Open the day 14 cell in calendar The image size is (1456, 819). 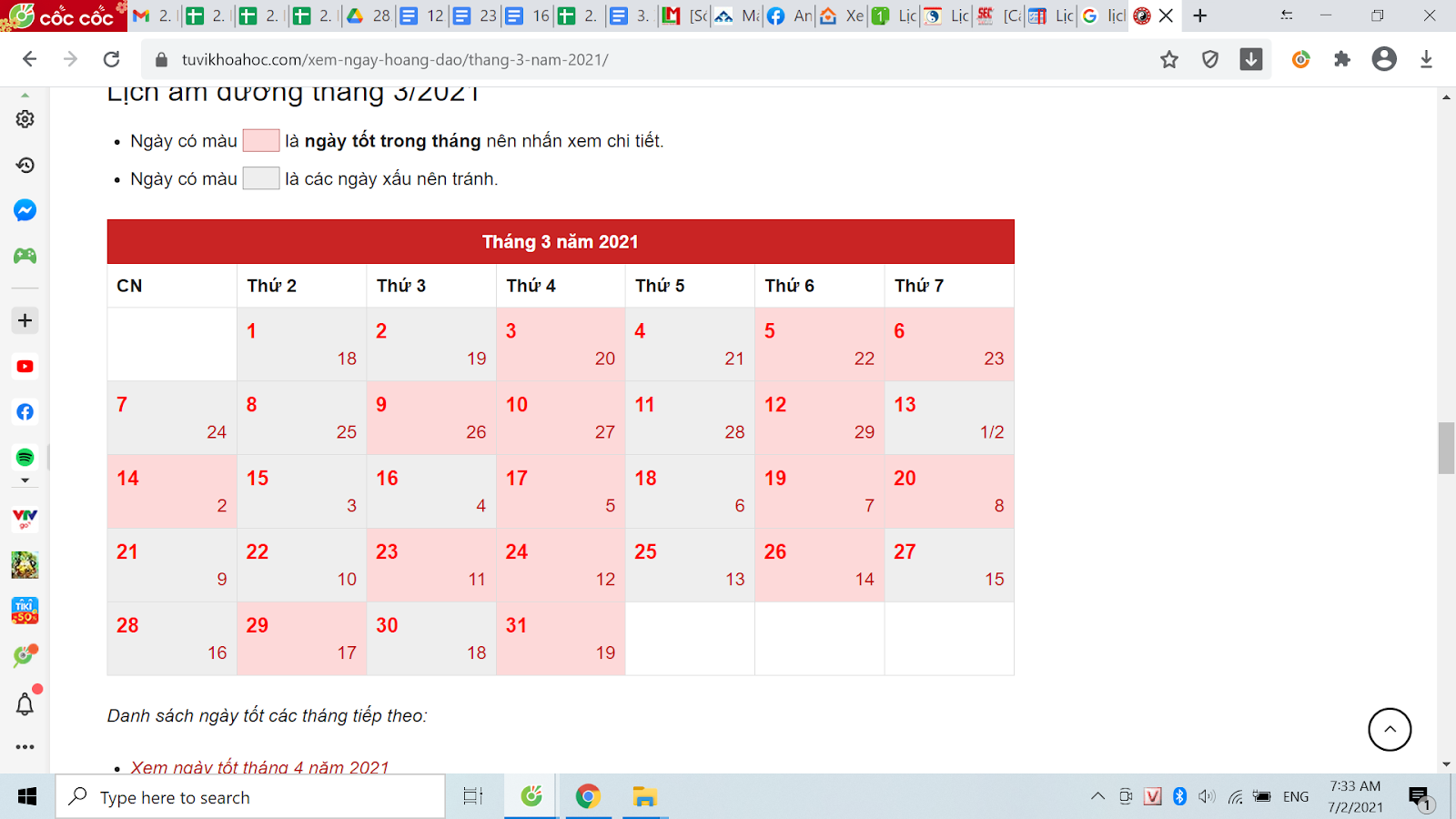click(172, 491)
